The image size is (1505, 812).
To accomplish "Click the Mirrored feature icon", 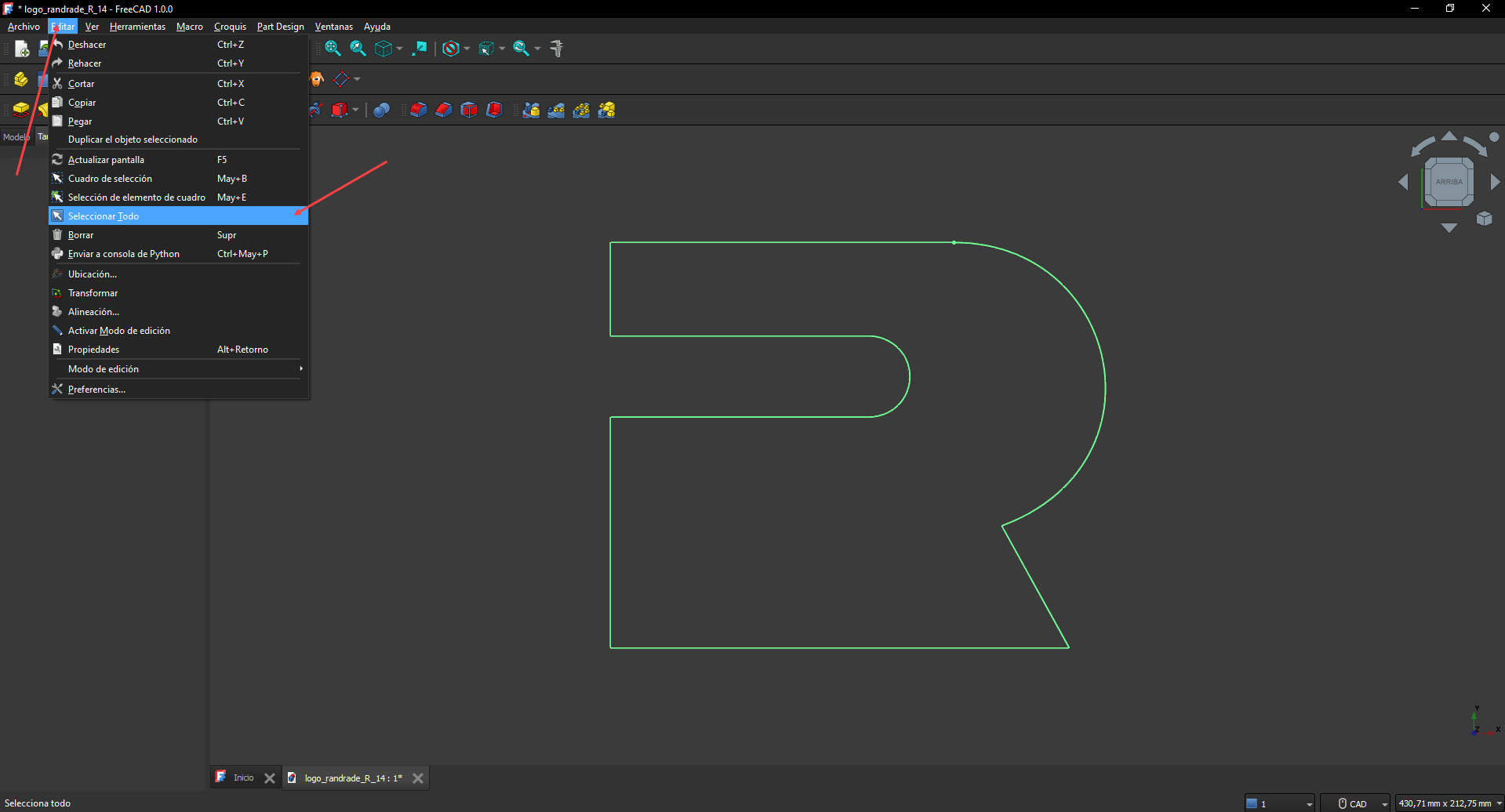I will click(x=531, y=110).
